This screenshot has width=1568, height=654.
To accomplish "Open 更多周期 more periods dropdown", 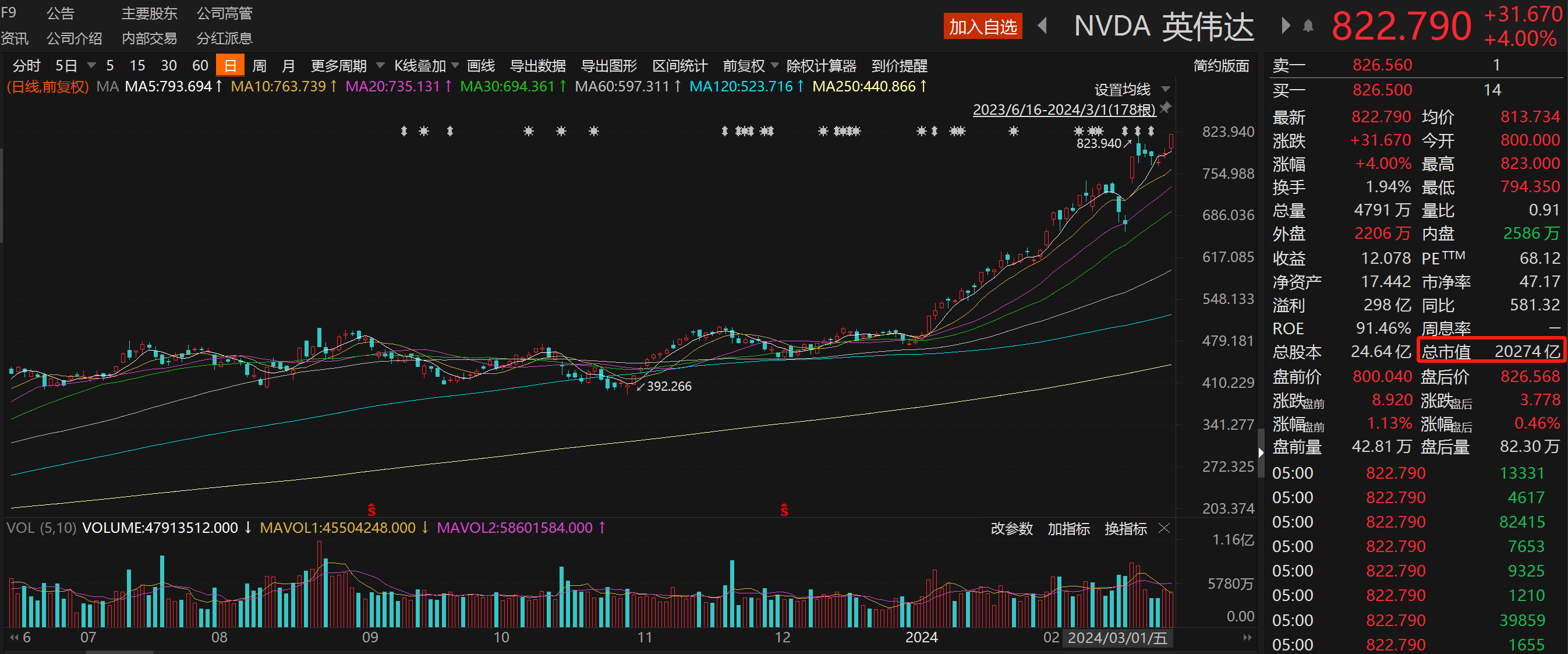I will [347, 65].
